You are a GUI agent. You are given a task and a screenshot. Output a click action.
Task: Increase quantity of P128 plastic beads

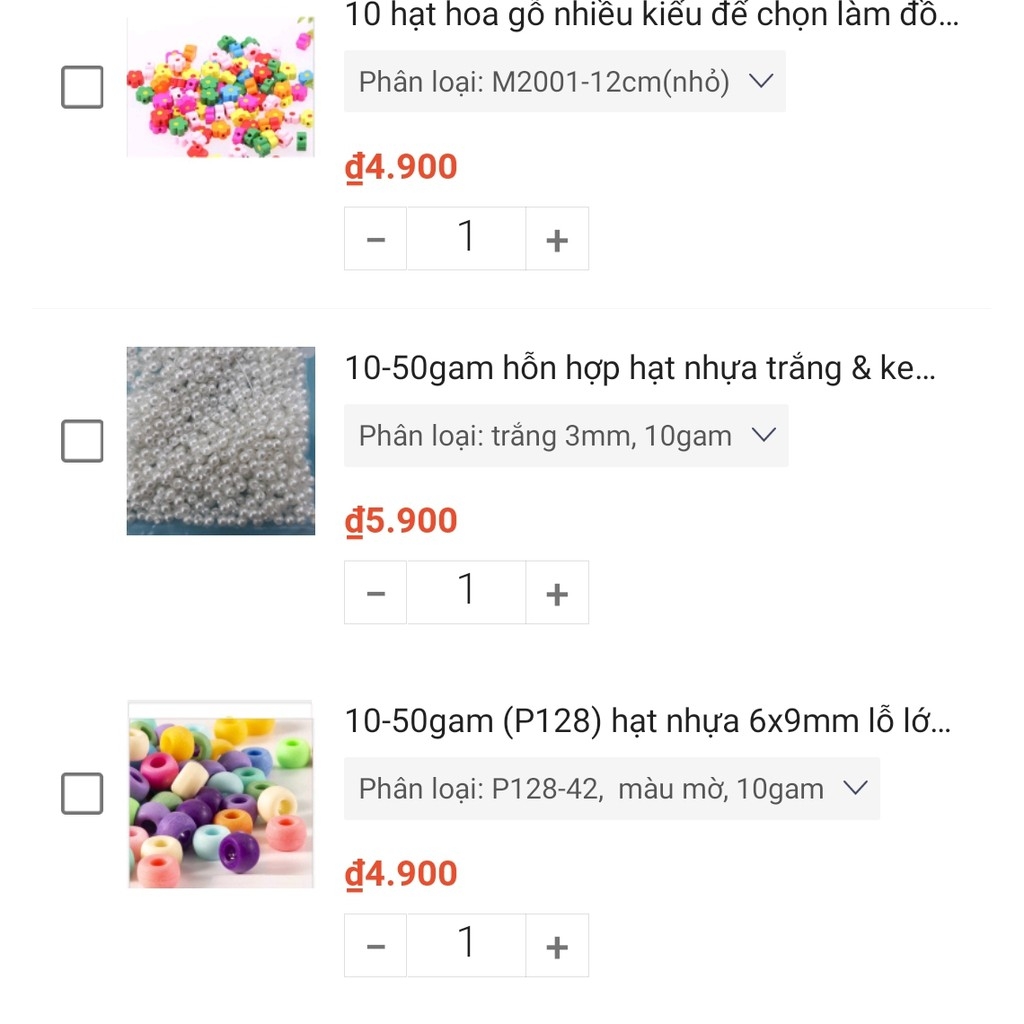coord(557,946)
